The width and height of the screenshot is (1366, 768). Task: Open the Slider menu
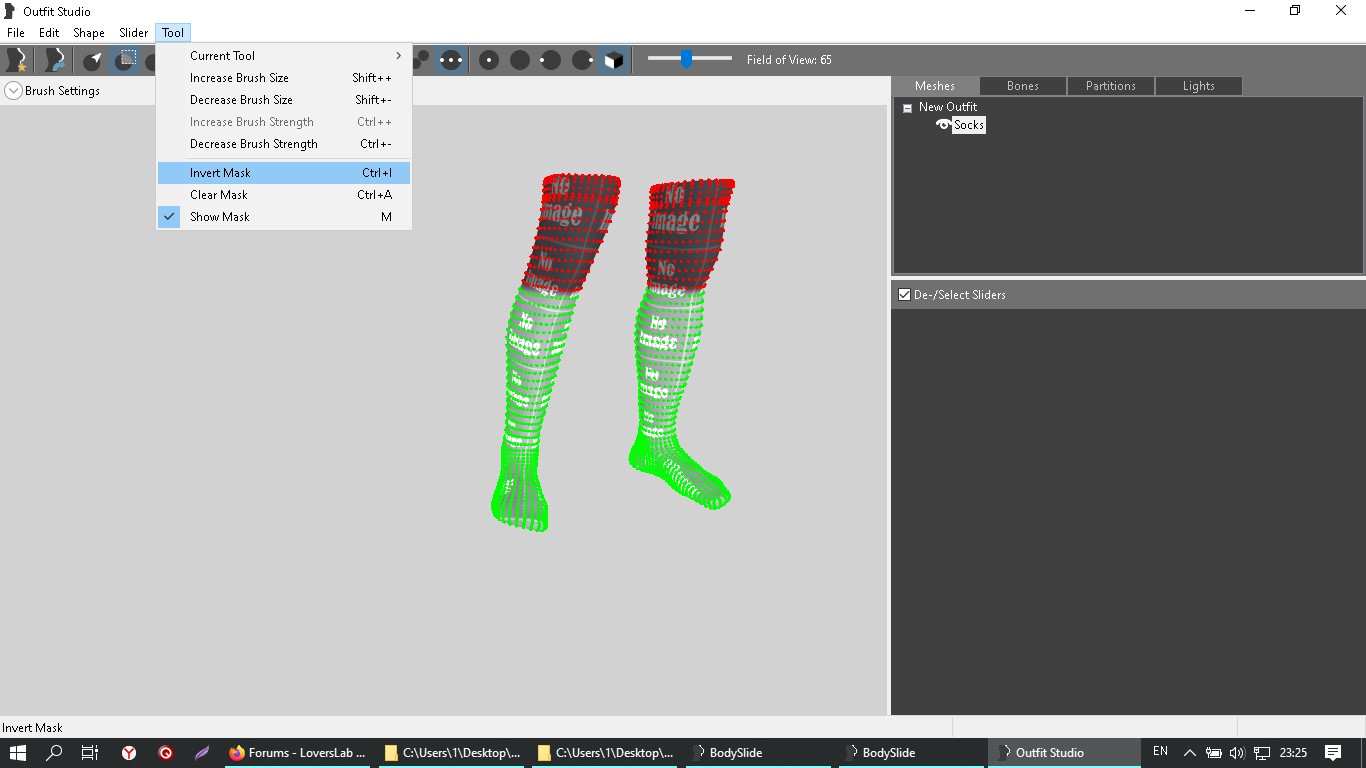coord(134,33)
